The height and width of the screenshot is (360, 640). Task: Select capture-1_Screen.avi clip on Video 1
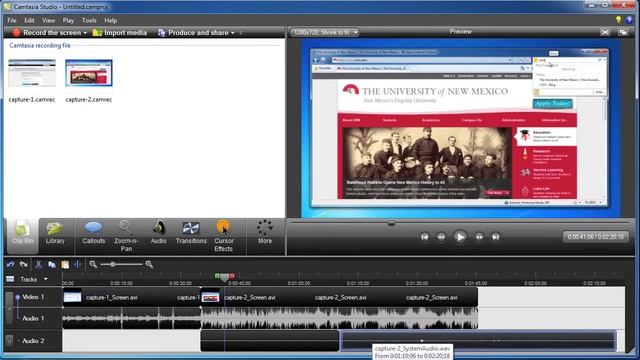point(131,298)
